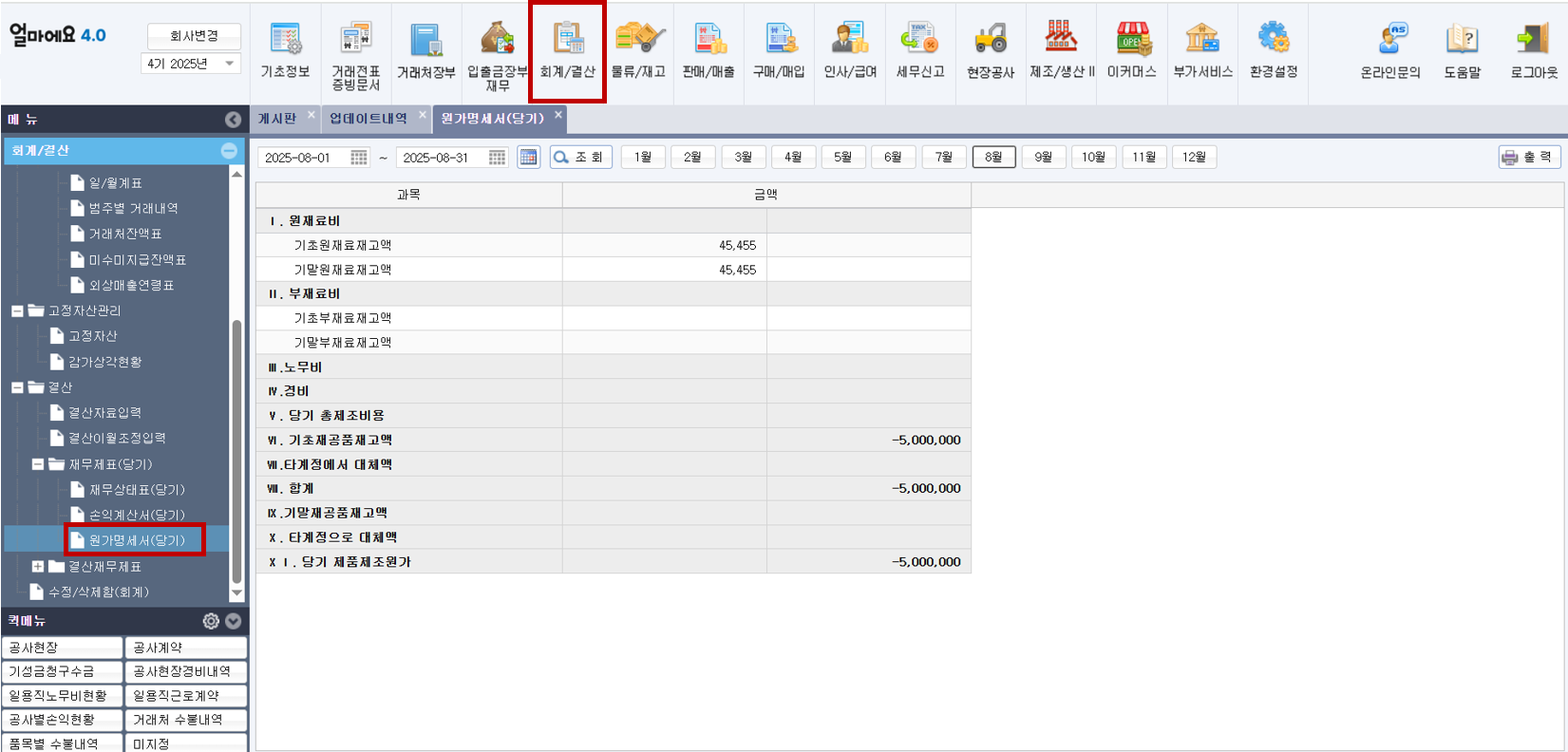This screenshot has width=1568, height=752.
Task: Open the 판매/매출 icon
Action: click(708, 51)
